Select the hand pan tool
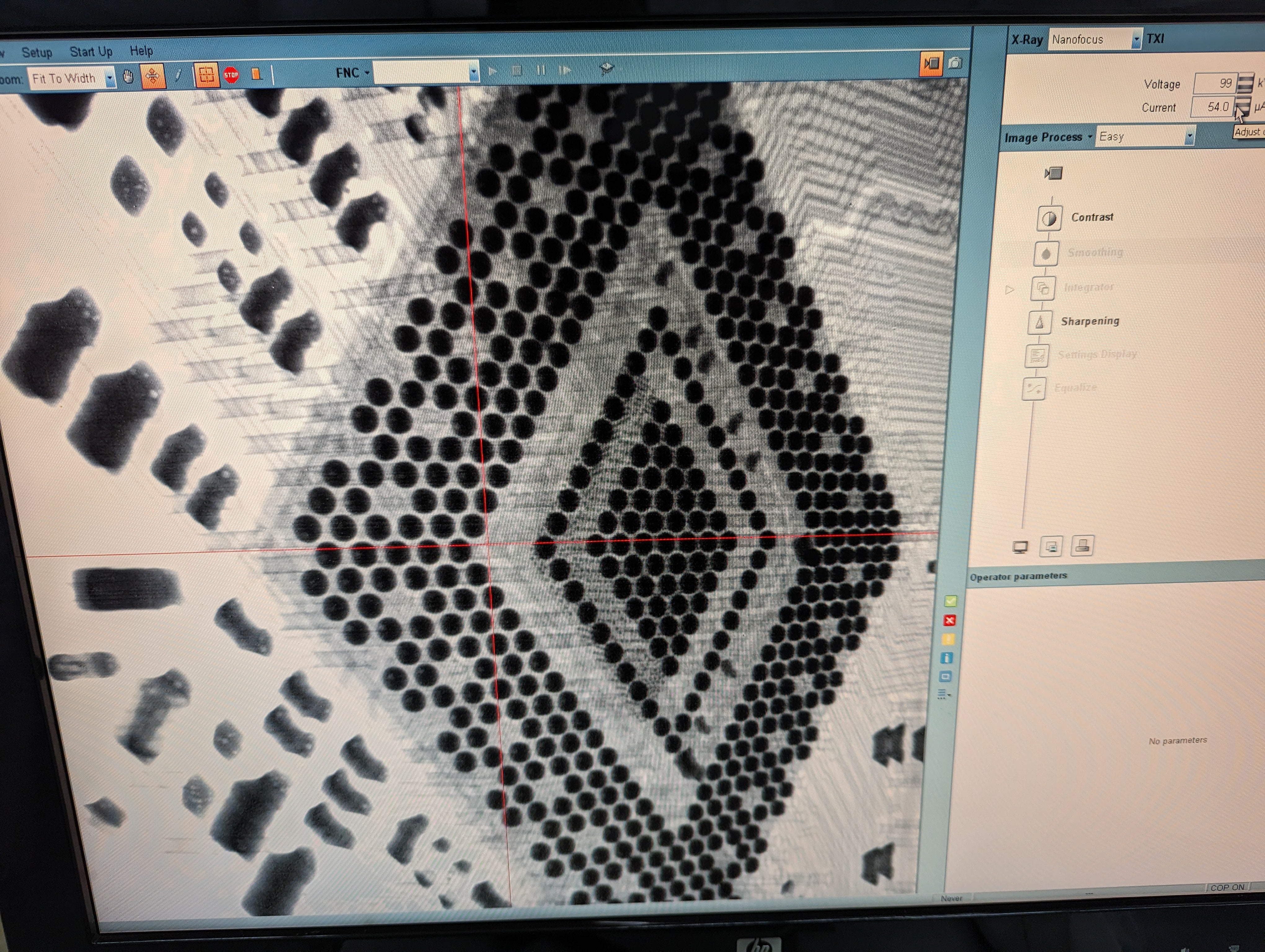Image resolution: width=1265 pixels, height=952 pixels. click(129, 77)
